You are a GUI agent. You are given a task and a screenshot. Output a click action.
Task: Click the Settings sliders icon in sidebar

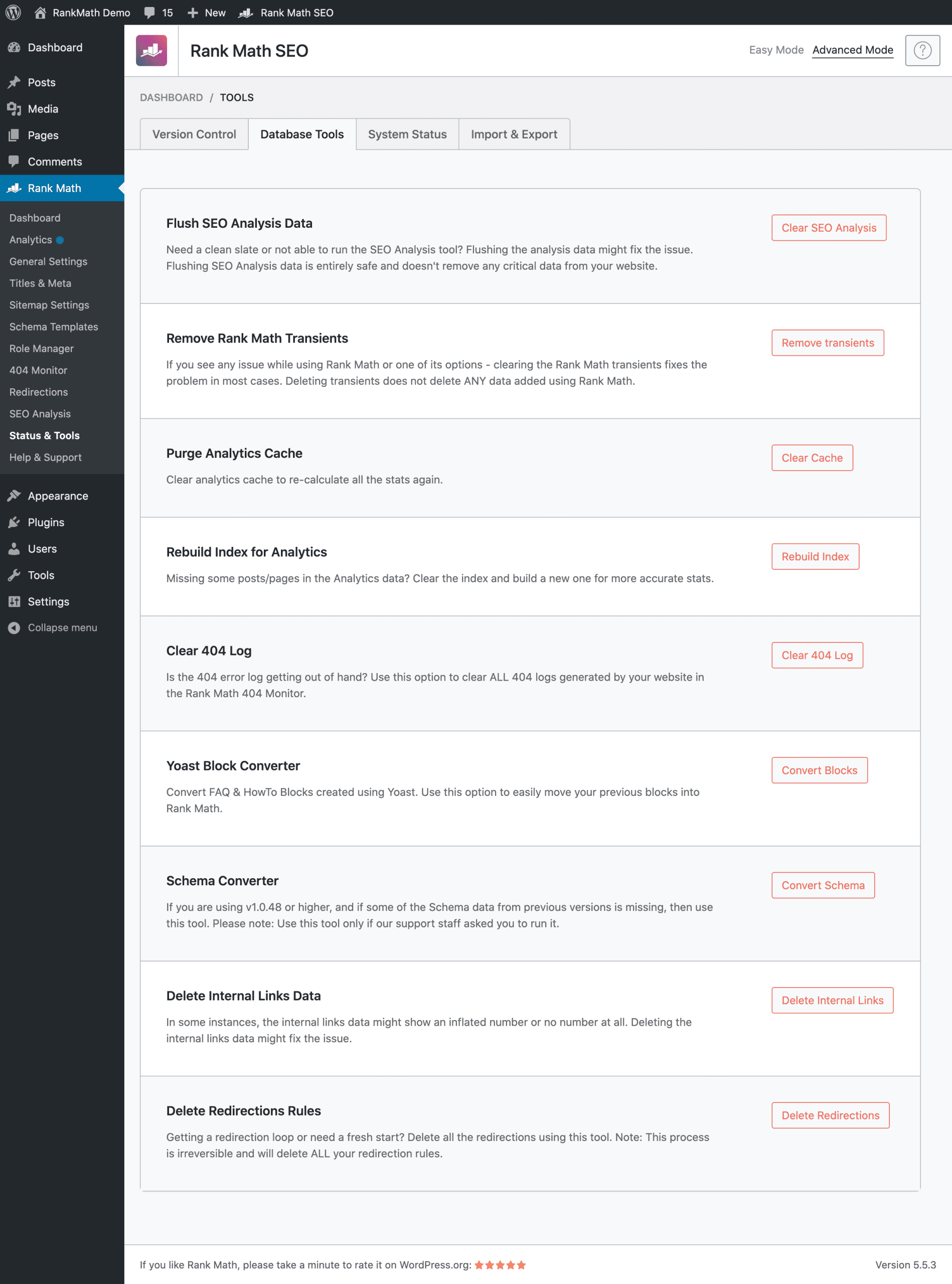click(x=15, y=601)
